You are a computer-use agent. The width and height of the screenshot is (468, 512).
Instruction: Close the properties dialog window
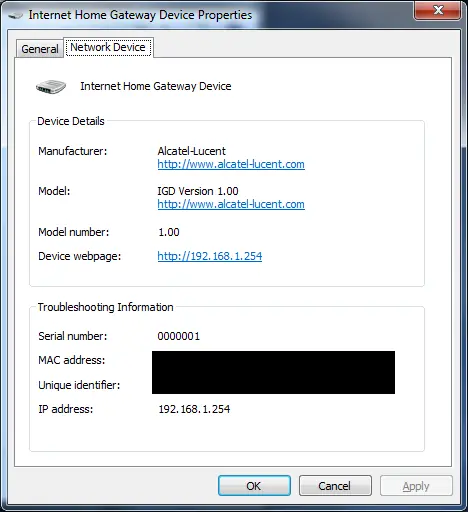[x=438, y=10]
